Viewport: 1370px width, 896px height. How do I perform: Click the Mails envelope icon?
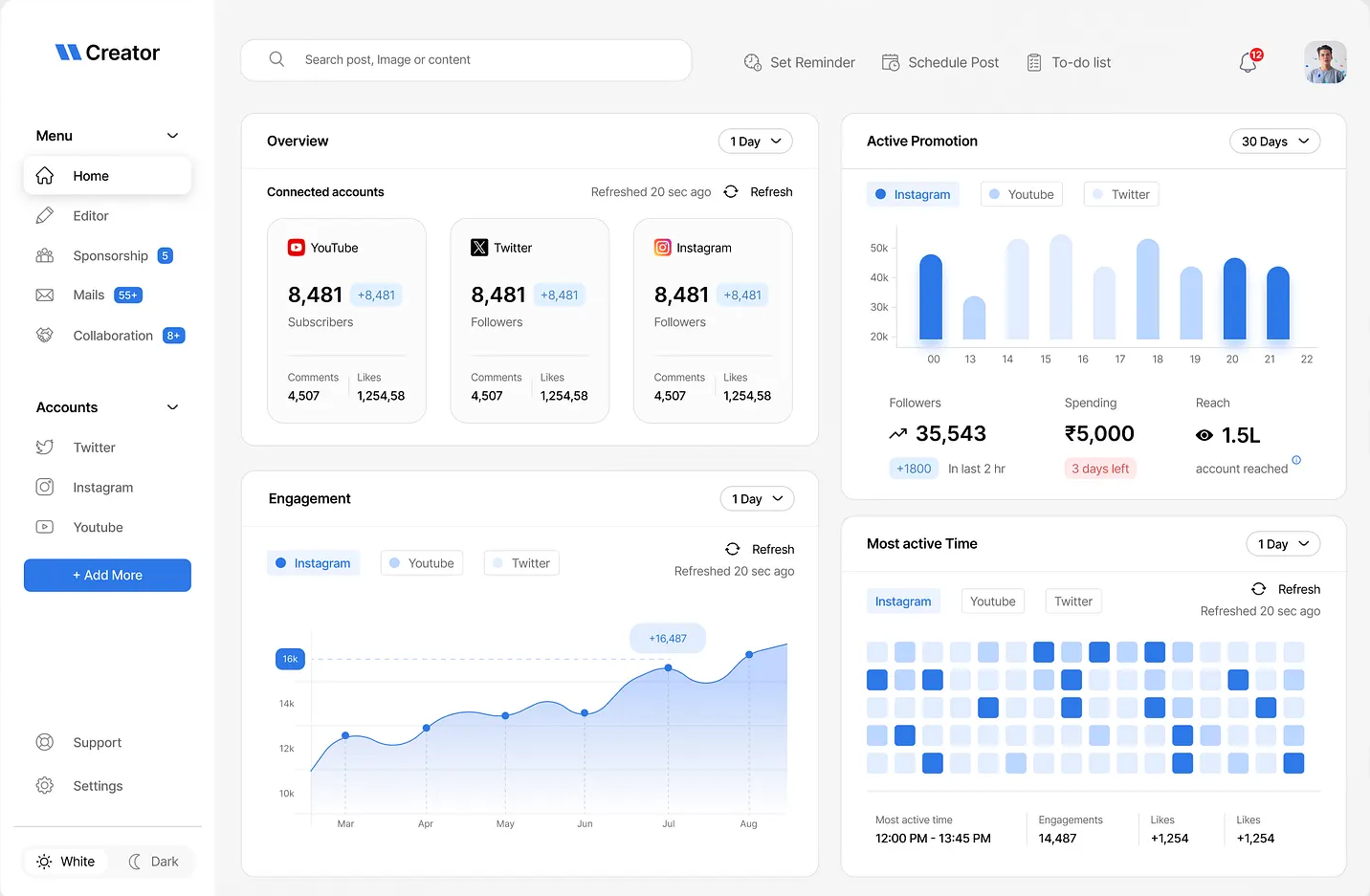pyautogui.click(x=45, y=295)
